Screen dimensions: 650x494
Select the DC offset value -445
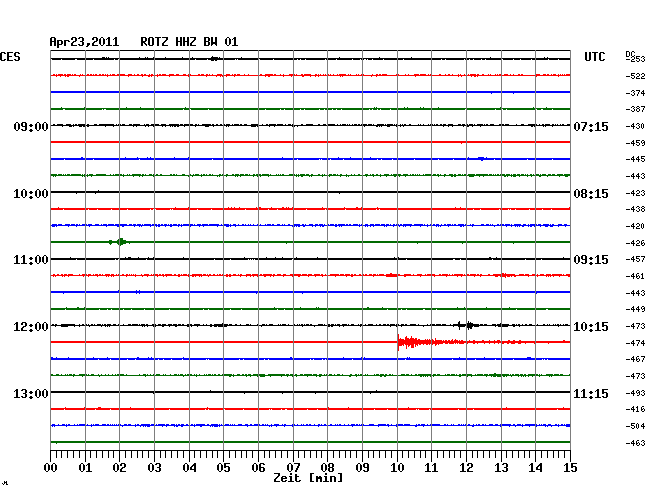635,159
